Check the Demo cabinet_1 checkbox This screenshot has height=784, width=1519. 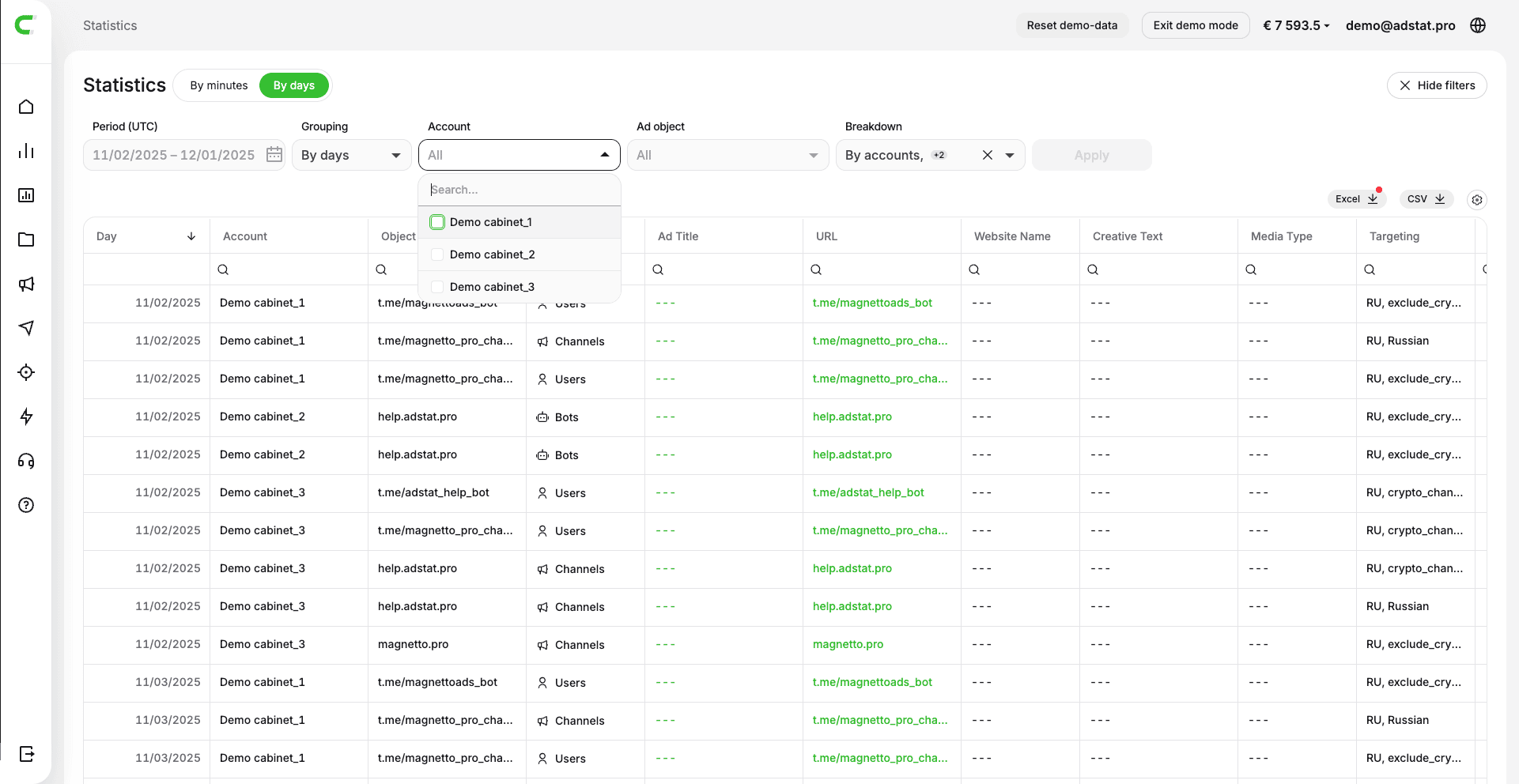437,222
